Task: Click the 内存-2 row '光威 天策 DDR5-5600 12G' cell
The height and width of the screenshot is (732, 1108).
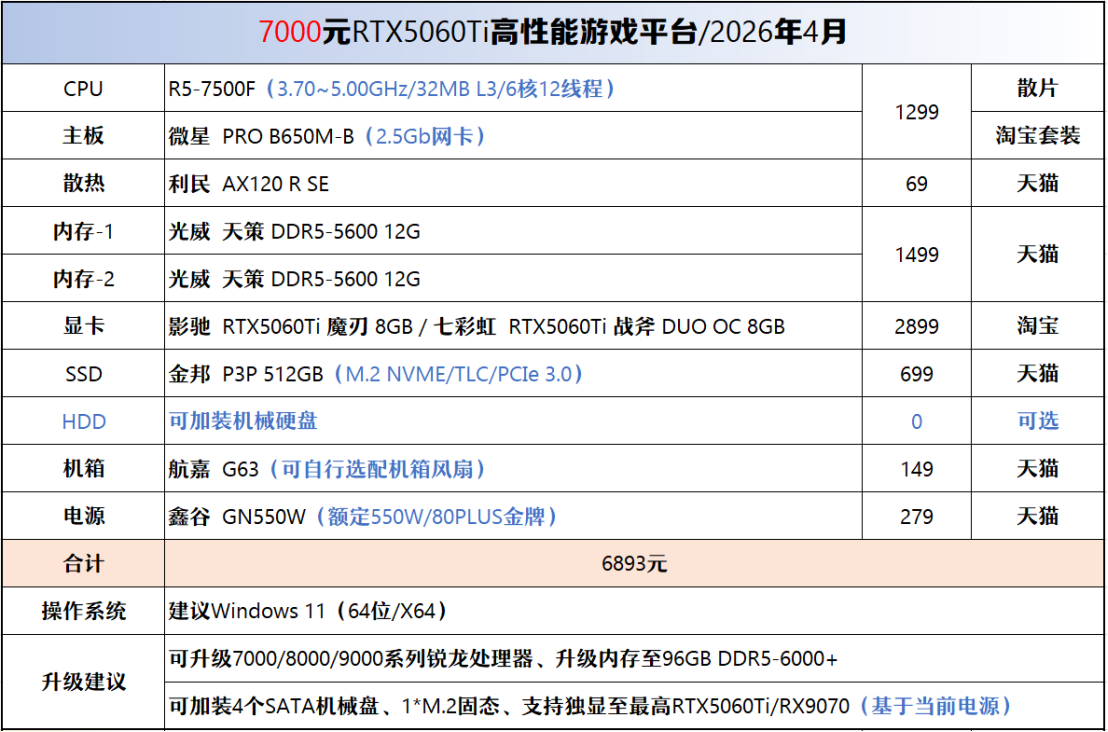Action: point(513,278)
